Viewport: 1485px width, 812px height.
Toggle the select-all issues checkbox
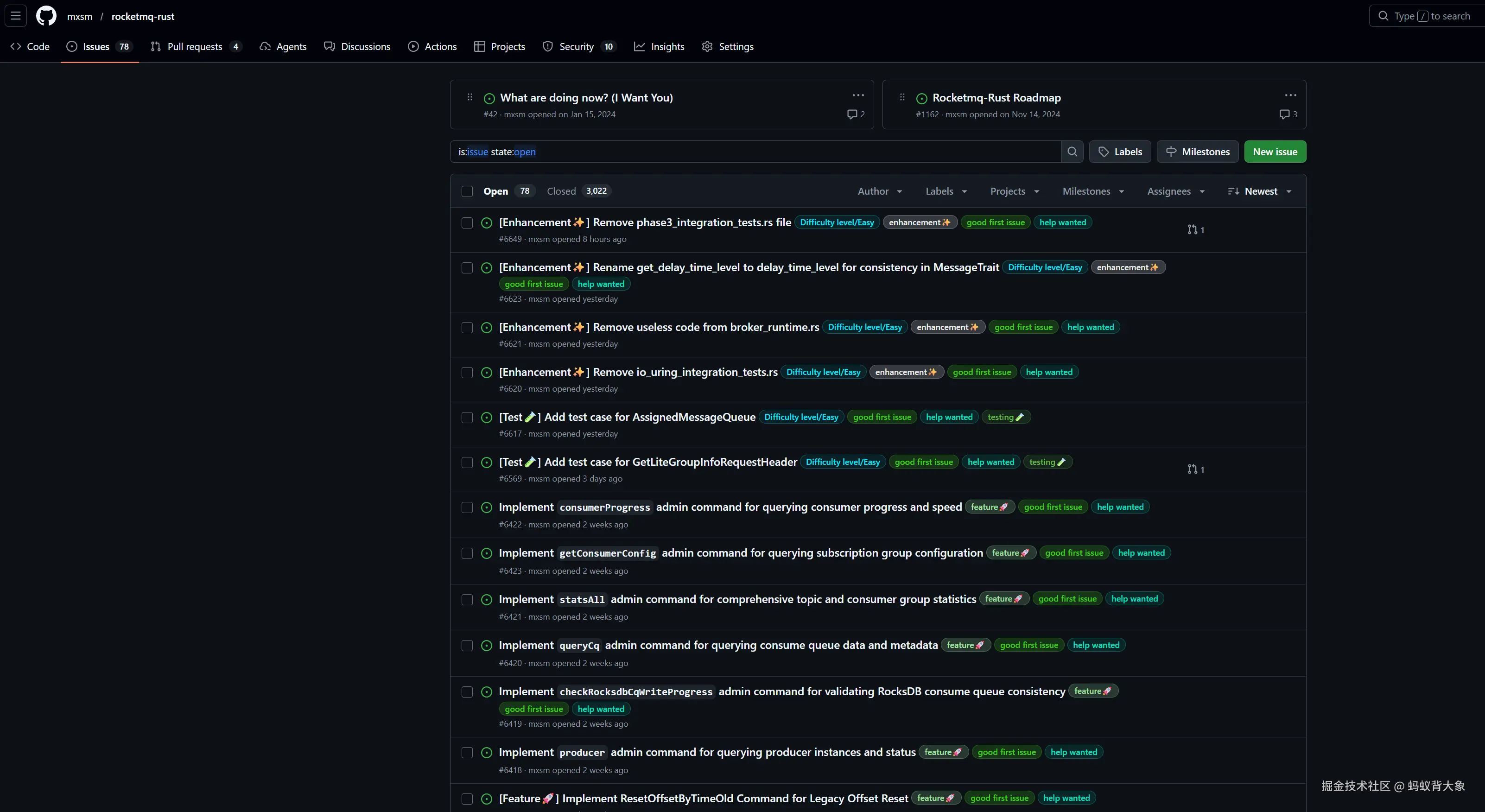467,191
